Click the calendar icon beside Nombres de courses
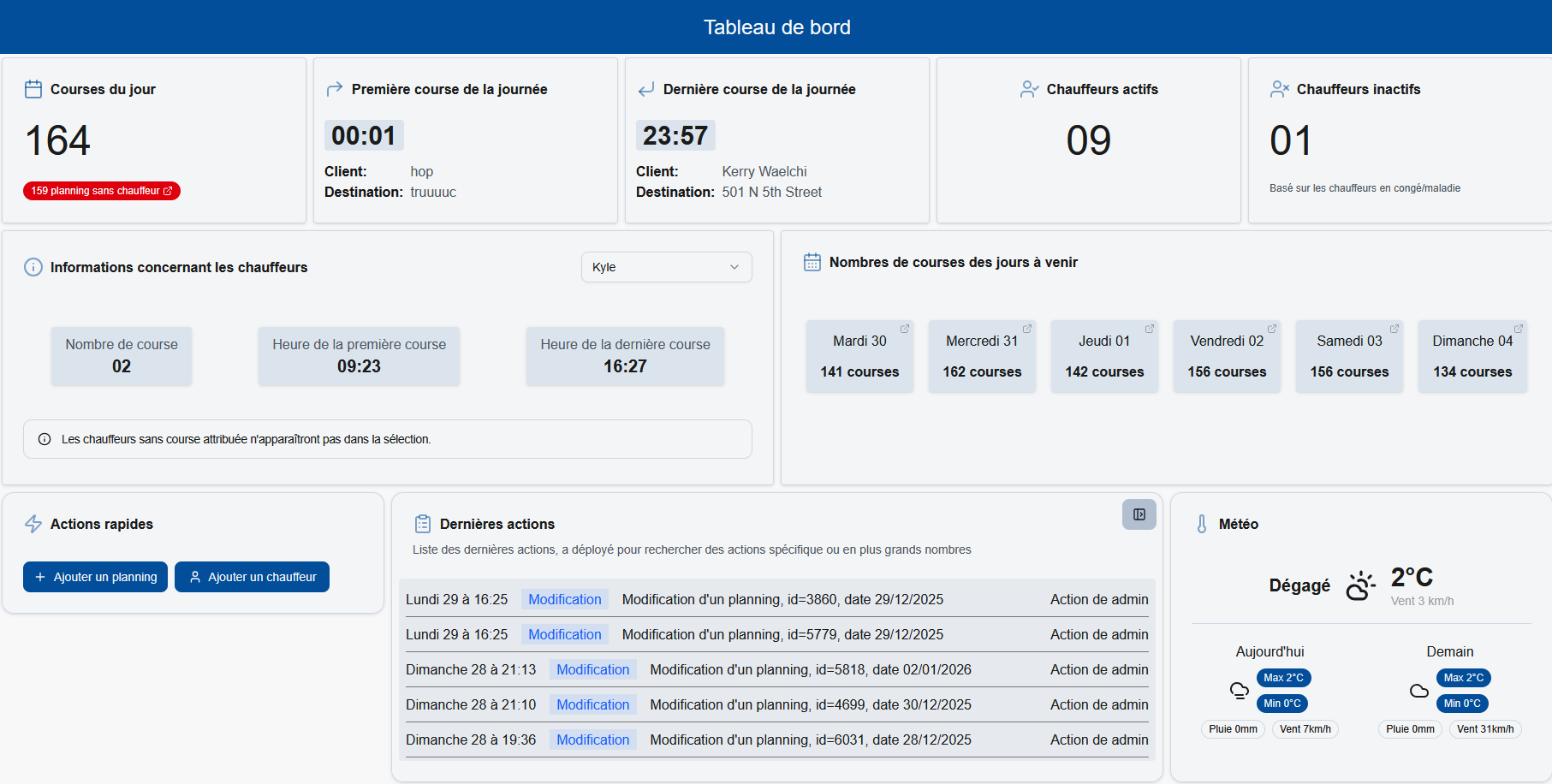This screenshot has height=784, width=1552. 811,262
